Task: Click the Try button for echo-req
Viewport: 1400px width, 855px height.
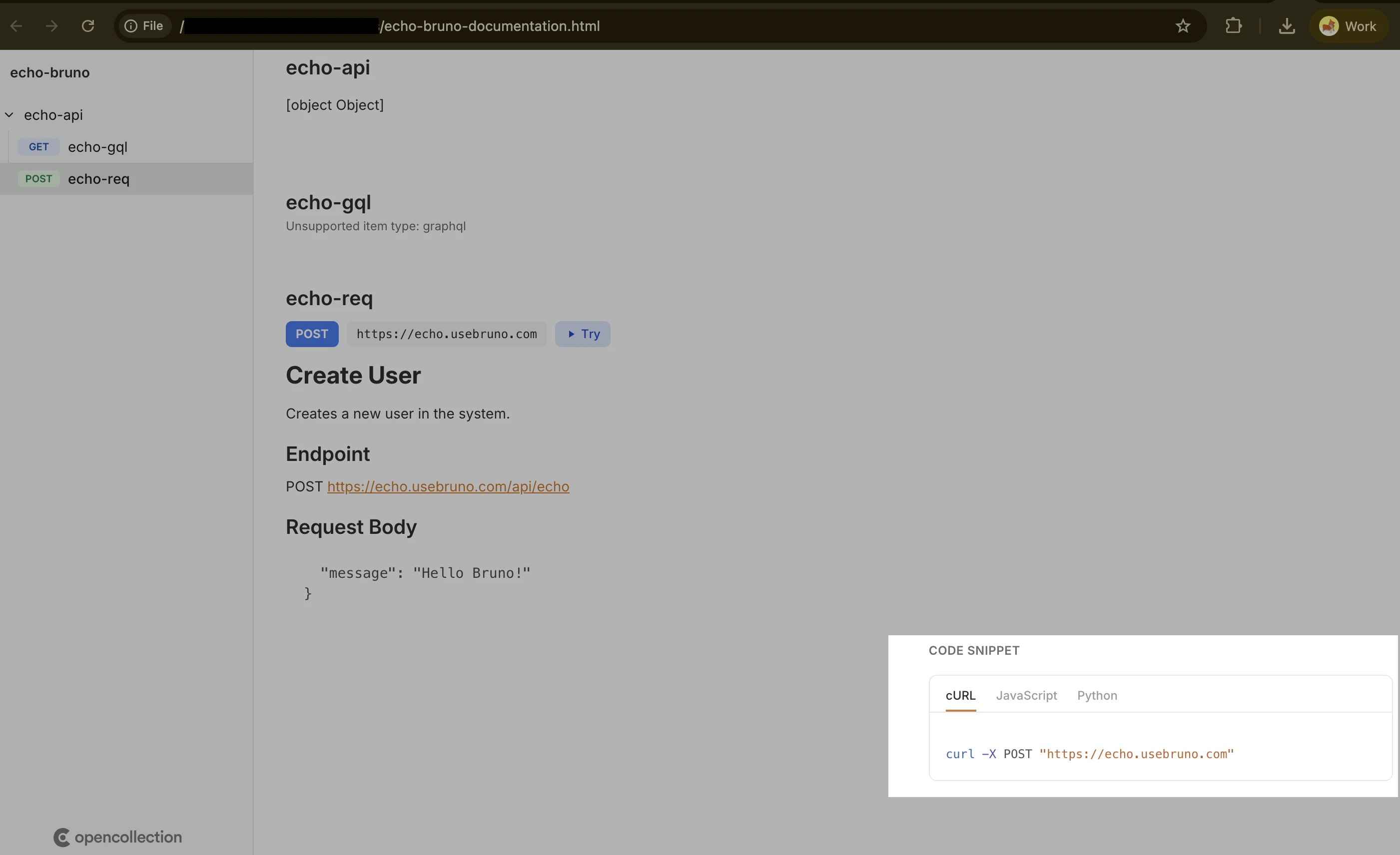Action: pos(583,334)
